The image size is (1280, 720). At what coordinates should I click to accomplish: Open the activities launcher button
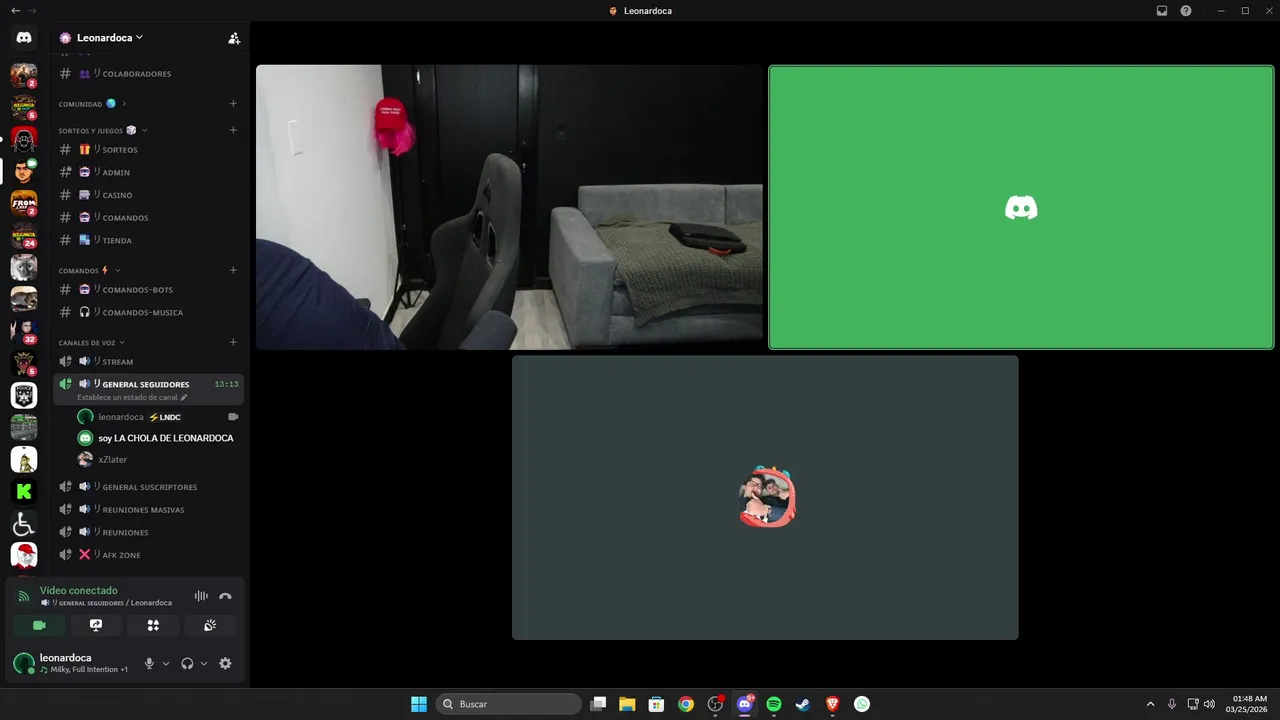pos(153,625)
